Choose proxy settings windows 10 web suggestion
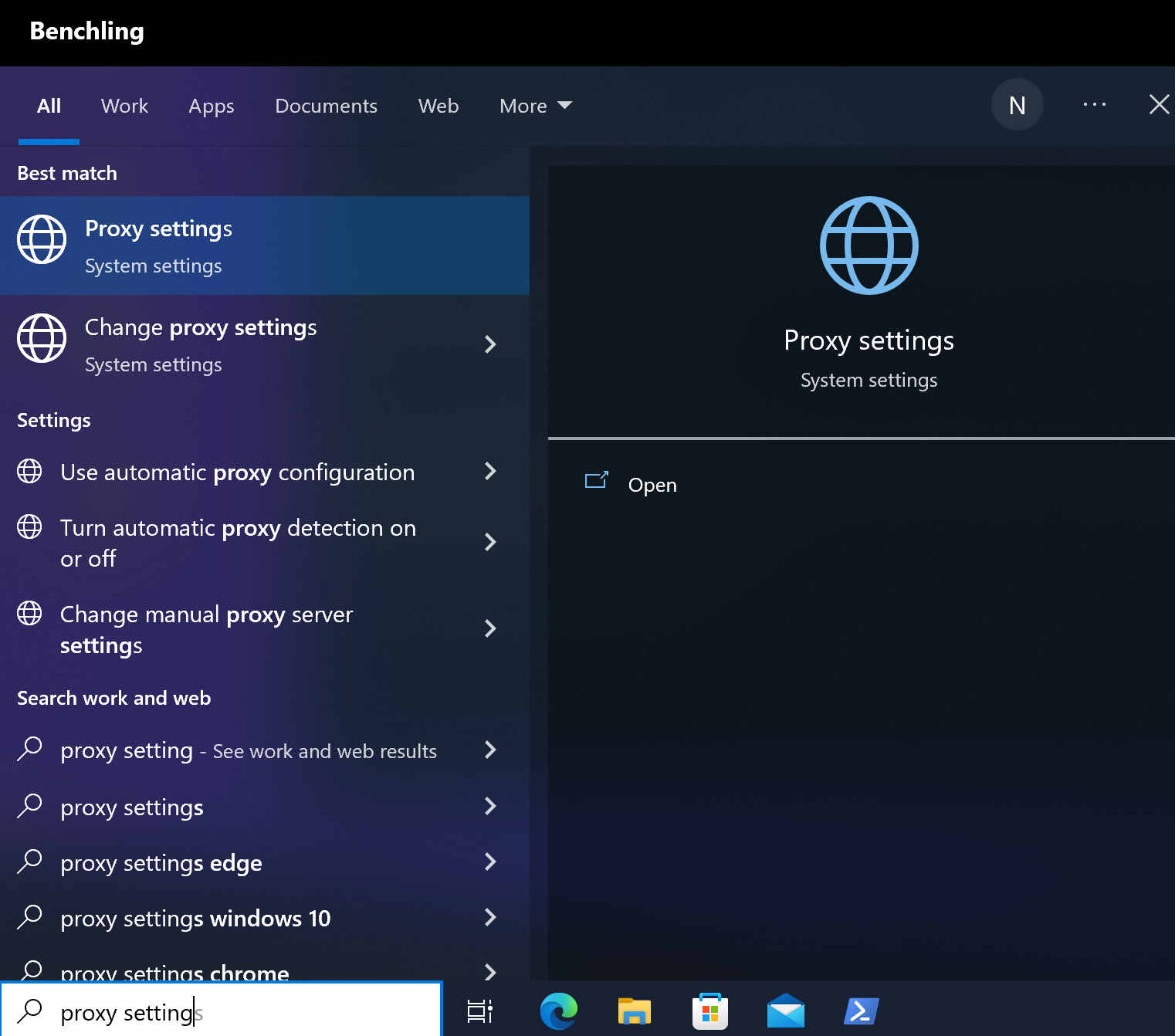 tap(195, 918)
